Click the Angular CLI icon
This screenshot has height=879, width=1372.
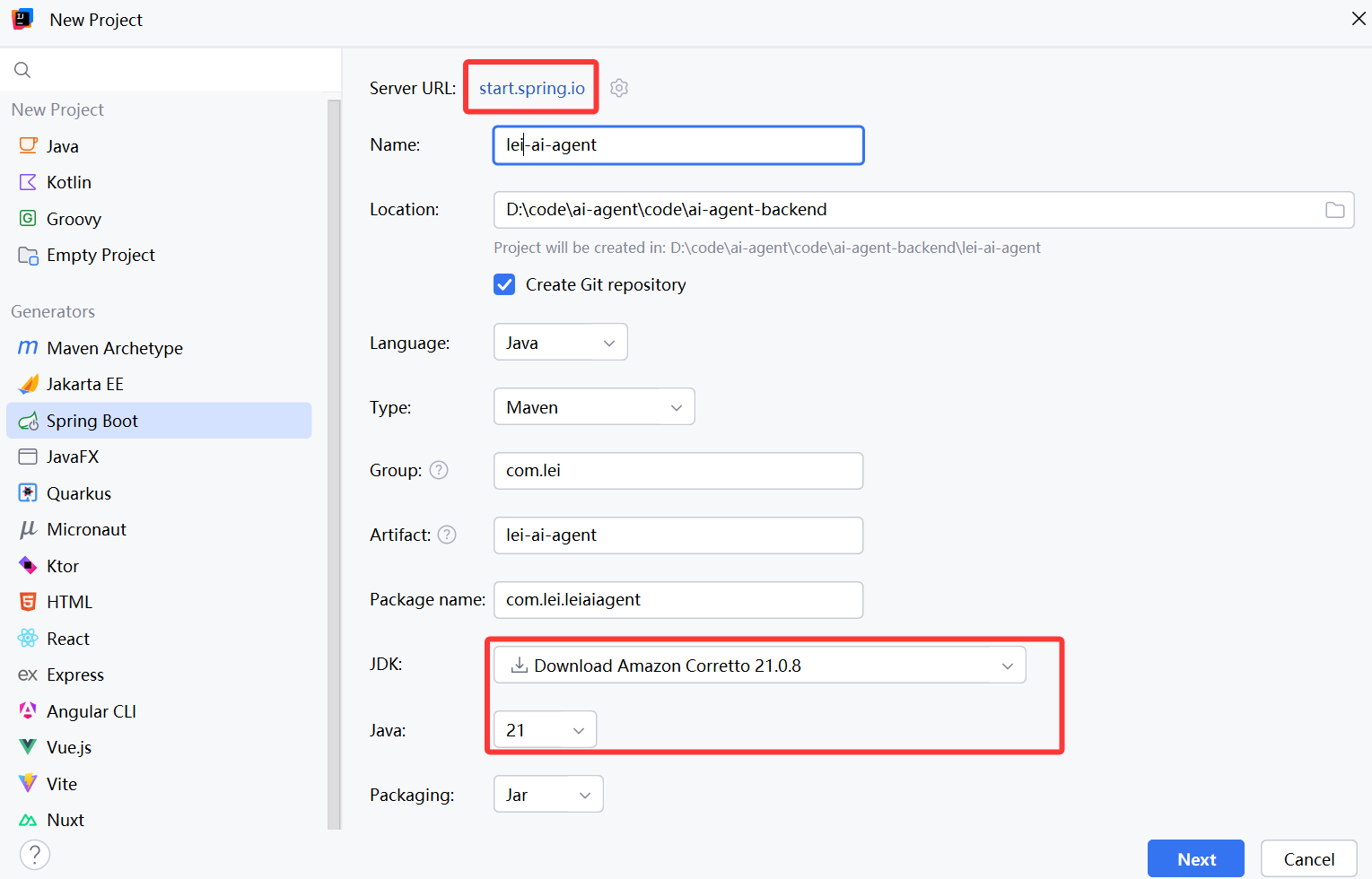point(28,710)
